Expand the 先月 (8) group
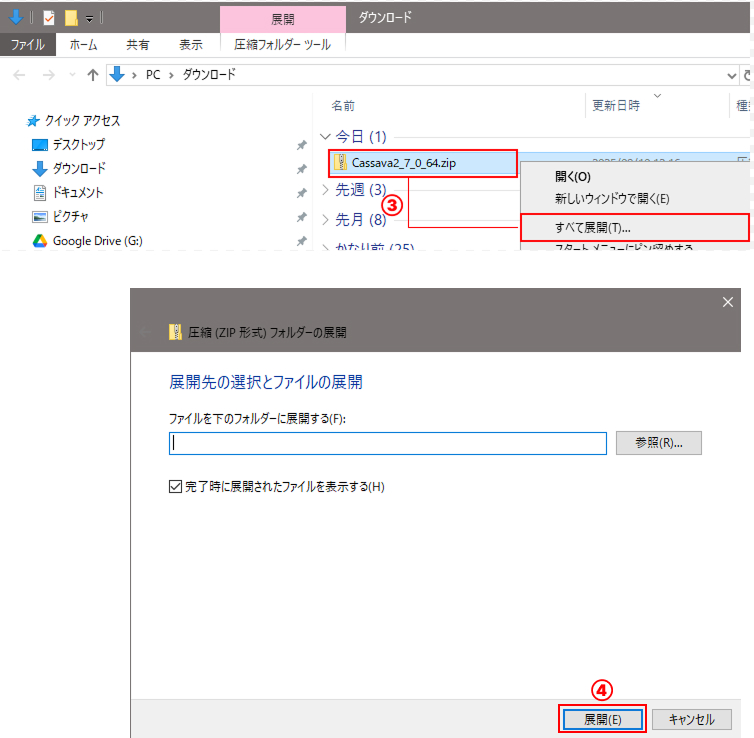The image size is (754, 738). 324,219
